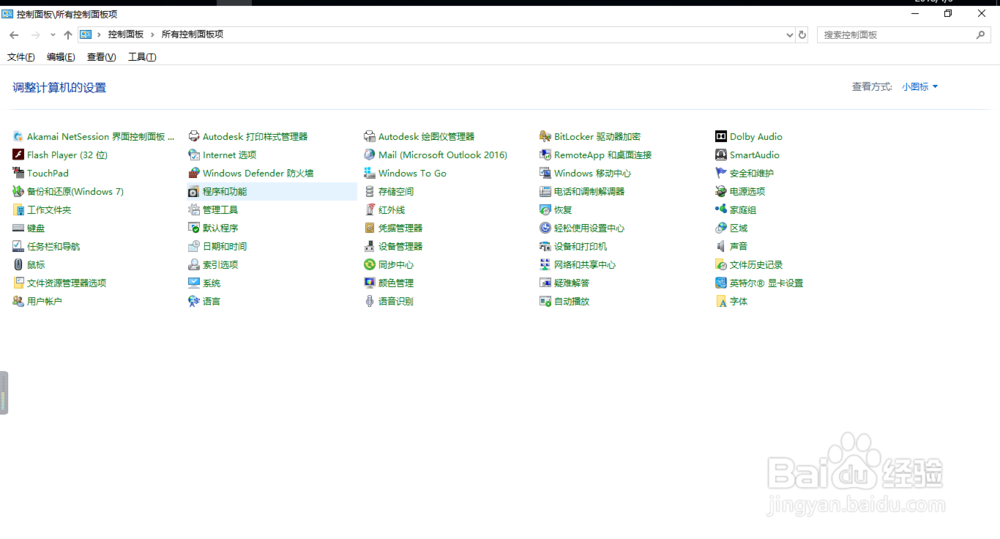The image size is (1000, 539).
Task: Open the 查看(V) menu
Action: [x=101, y=57]
